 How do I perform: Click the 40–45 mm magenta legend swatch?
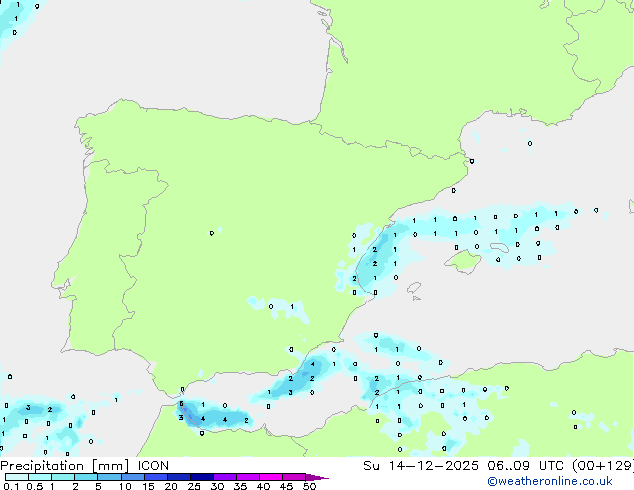(271, 477)
